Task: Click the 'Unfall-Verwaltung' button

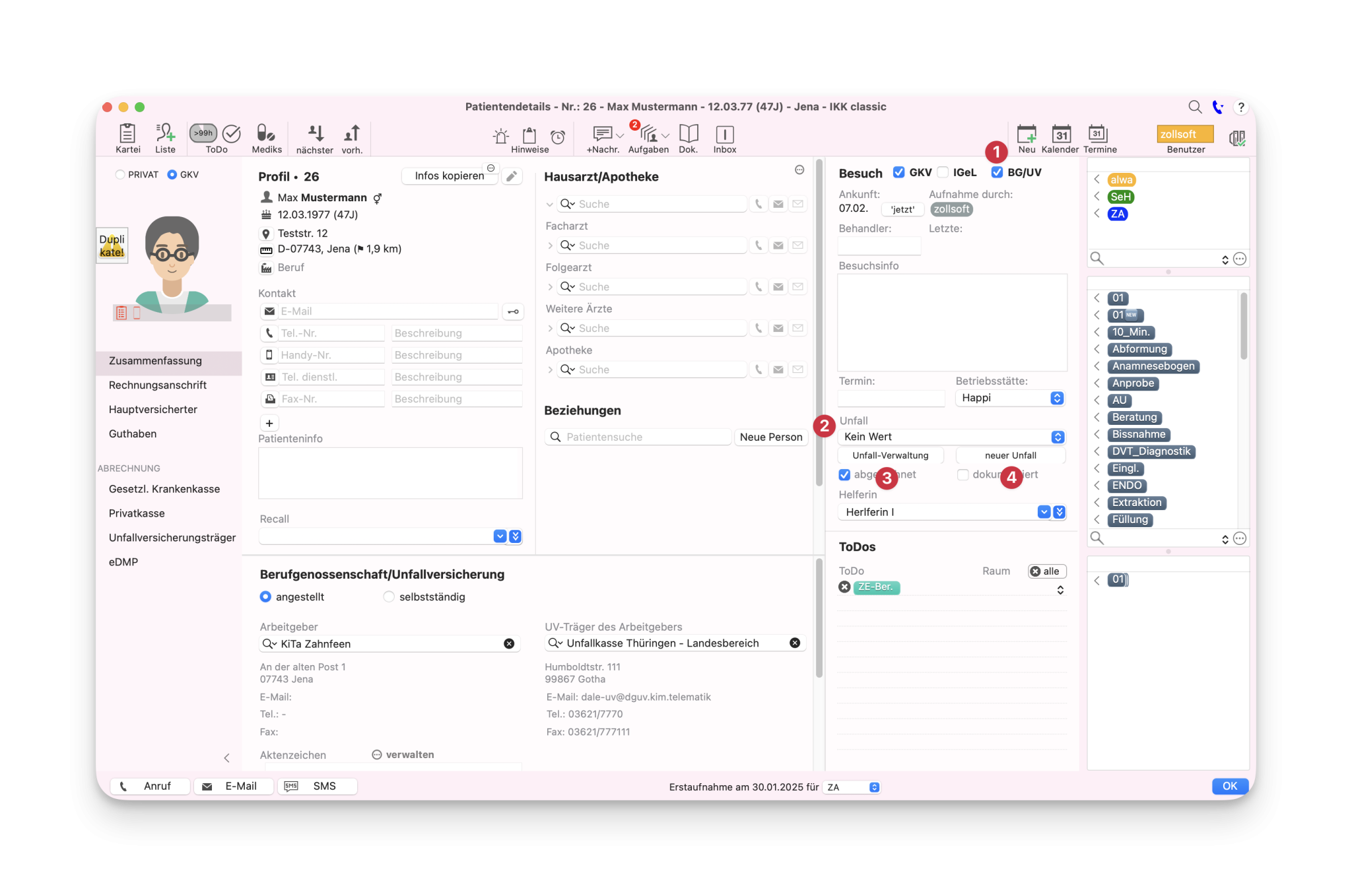Action: (x=890, y=456)
